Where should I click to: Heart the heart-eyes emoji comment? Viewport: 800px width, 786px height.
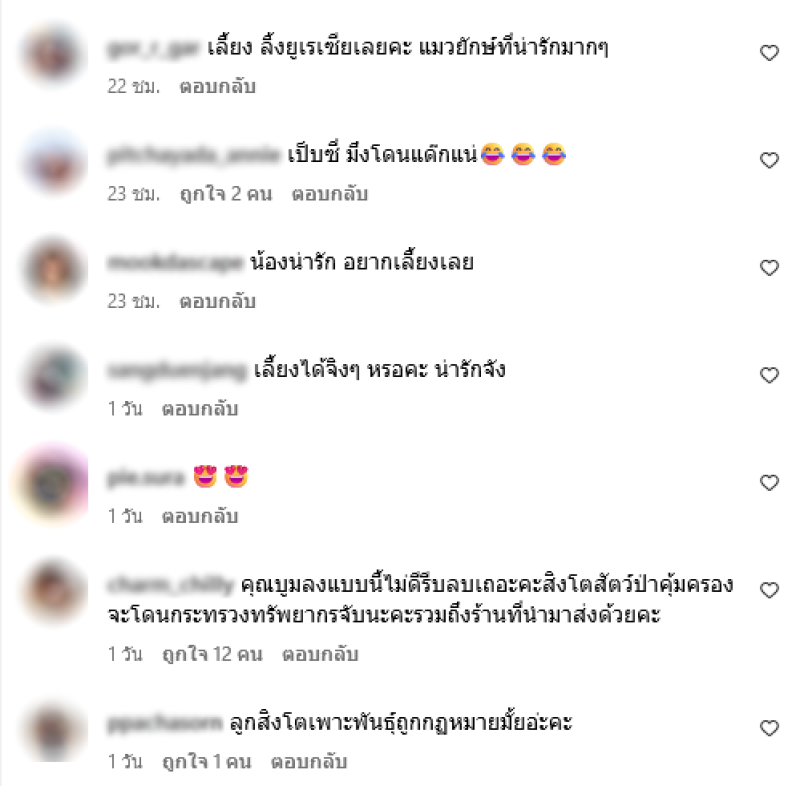pos(769,483)
